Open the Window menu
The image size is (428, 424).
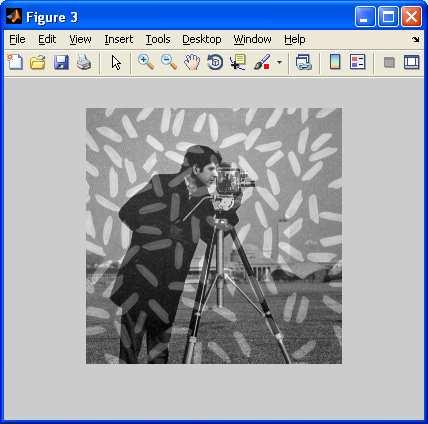(252, 39)
